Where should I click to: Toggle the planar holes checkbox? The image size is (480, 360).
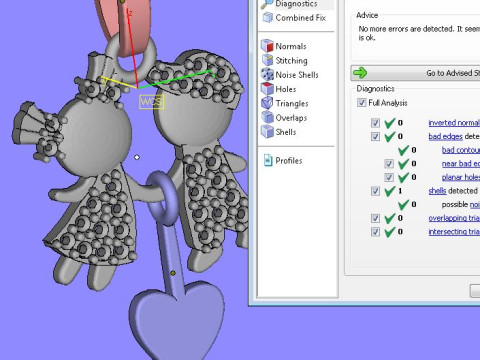(x=389, y=177)
